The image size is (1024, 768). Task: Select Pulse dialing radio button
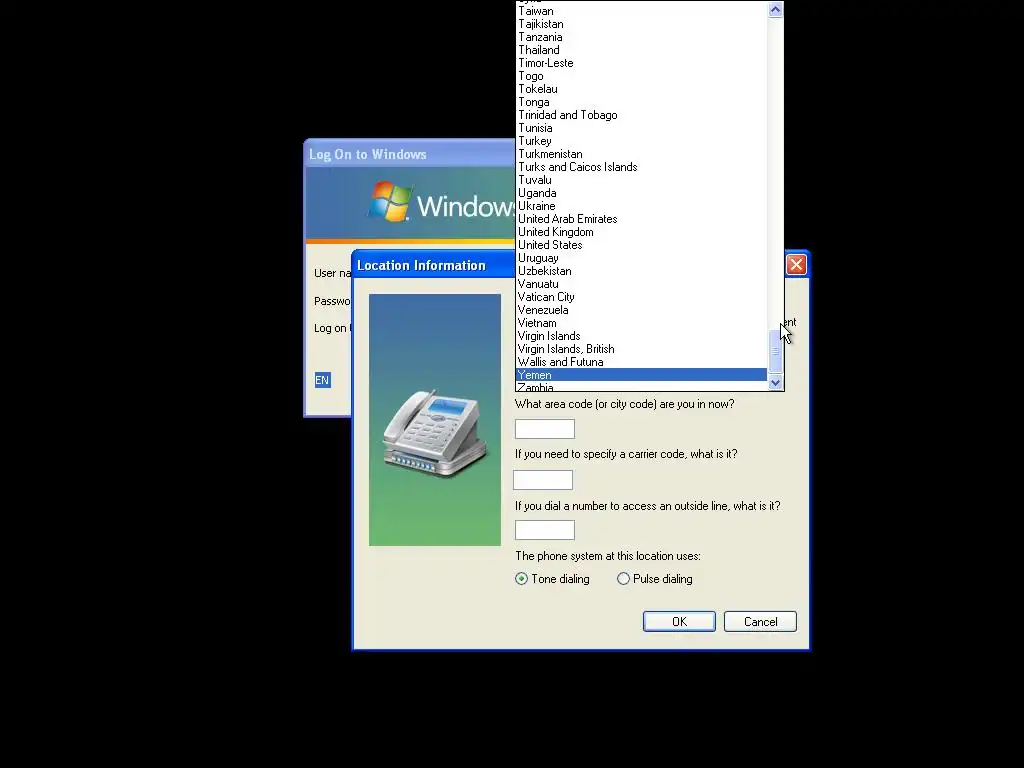[623, 579]
